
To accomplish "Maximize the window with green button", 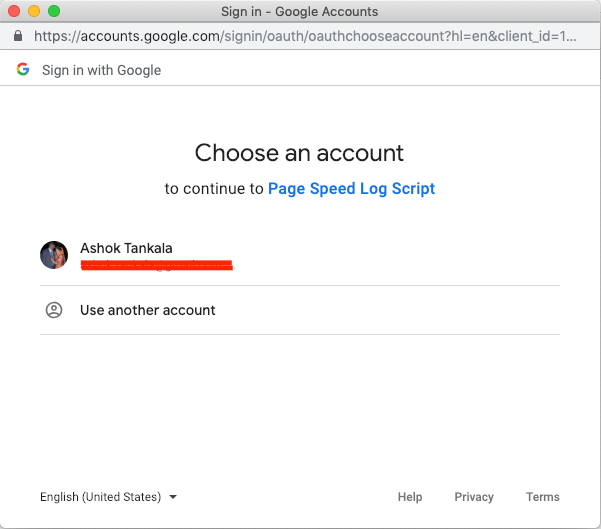I will click(54, 11).
